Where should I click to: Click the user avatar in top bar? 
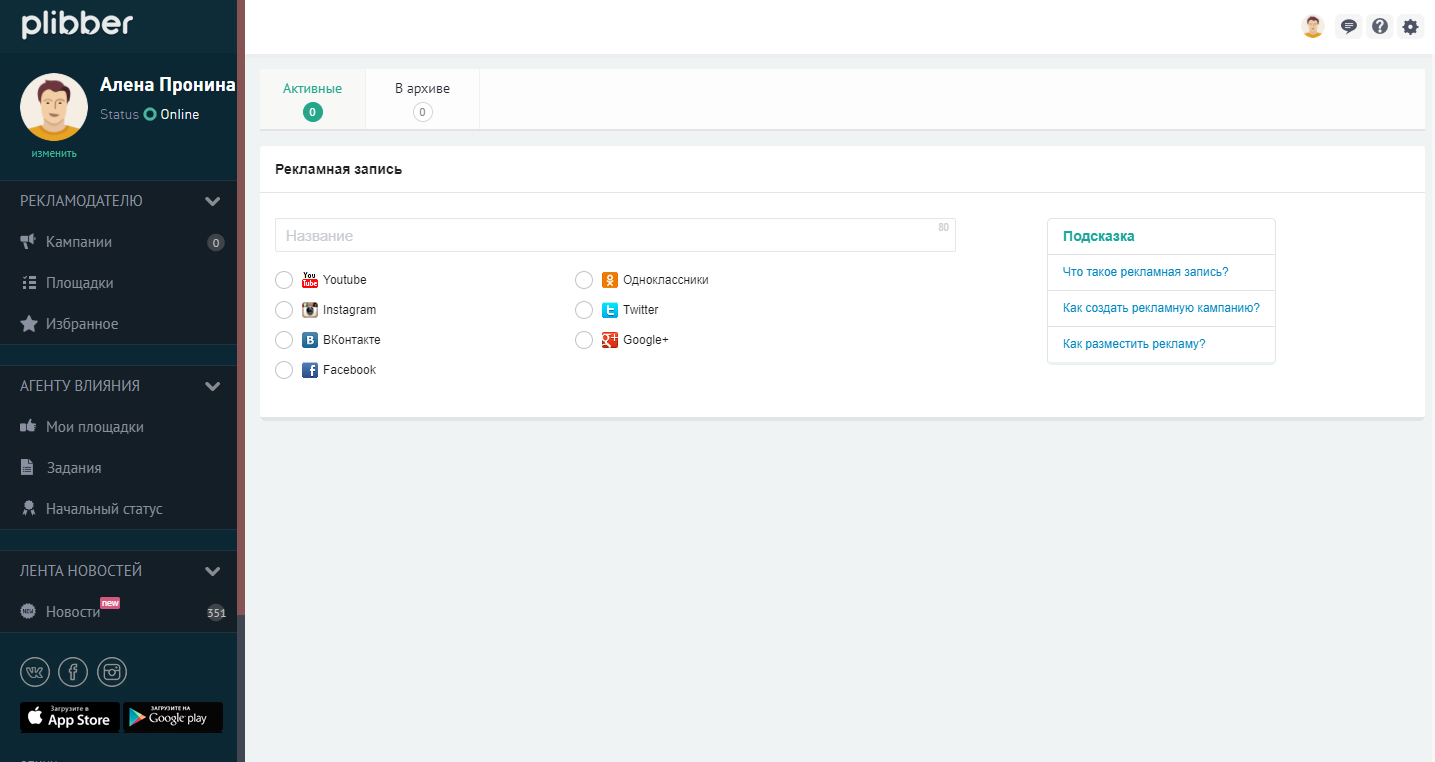tap(1312, 27)
